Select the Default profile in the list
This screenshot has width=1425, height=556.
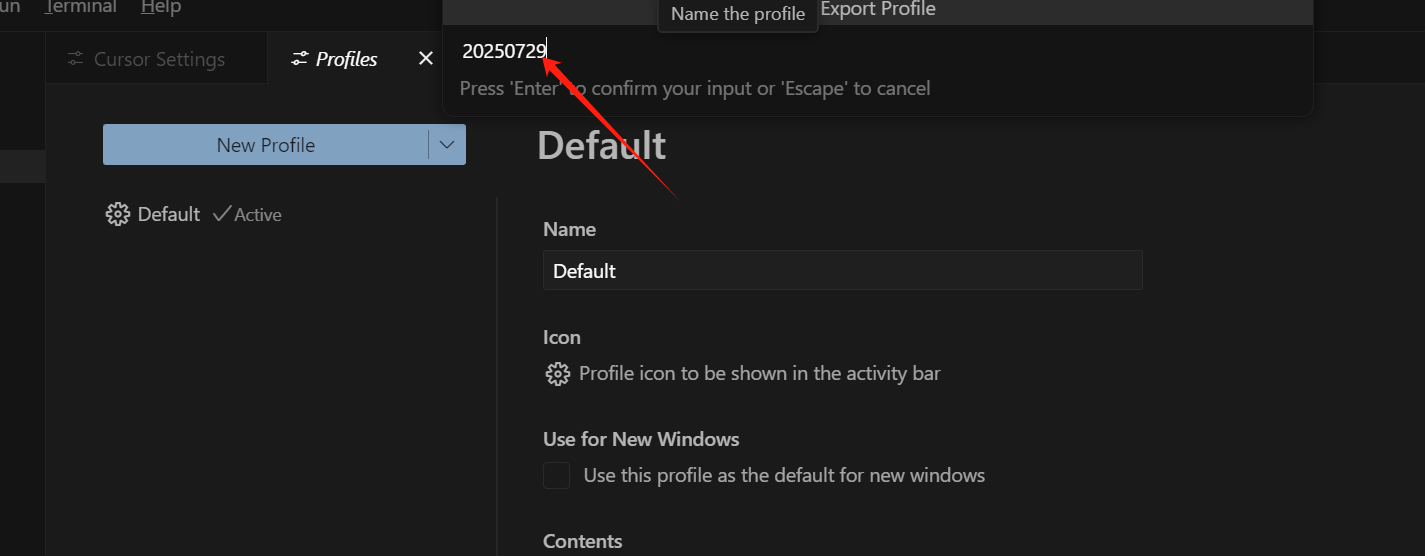(x=169, y=214)
